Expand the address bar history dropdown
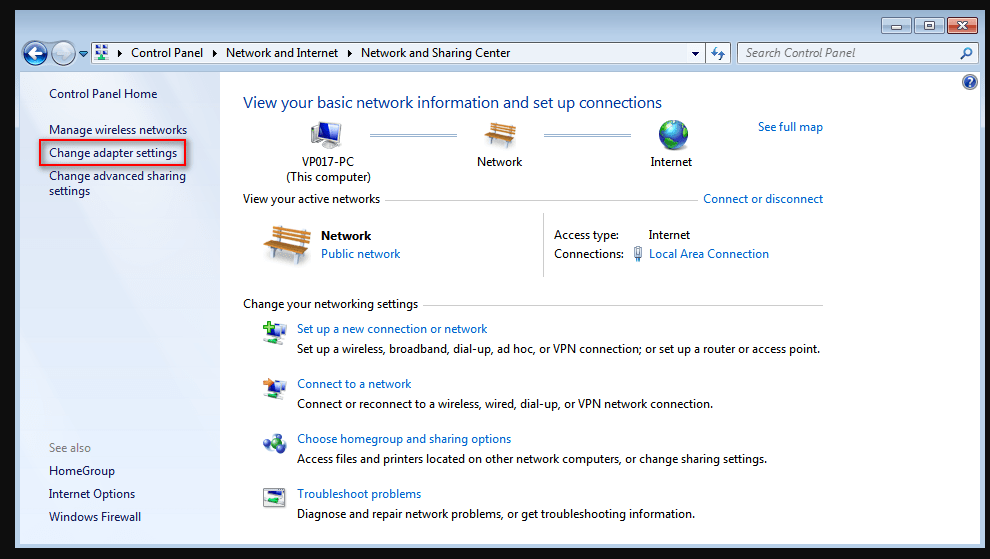The height and width of the screenshot is (559, 990). click(696, 54)
